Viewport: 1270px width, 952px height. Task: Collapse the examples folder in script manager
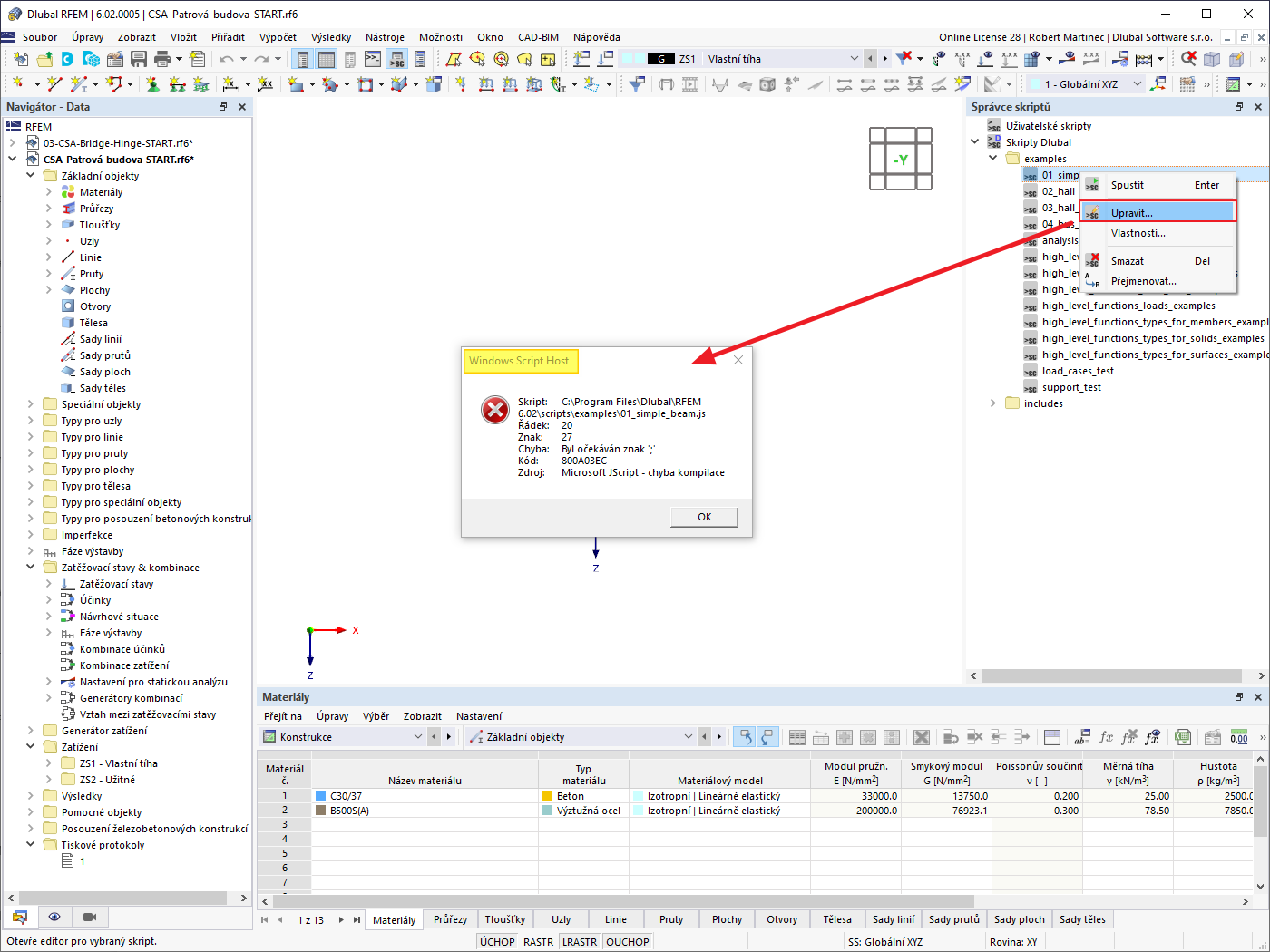pyautogui.click(x=993, y=159)
